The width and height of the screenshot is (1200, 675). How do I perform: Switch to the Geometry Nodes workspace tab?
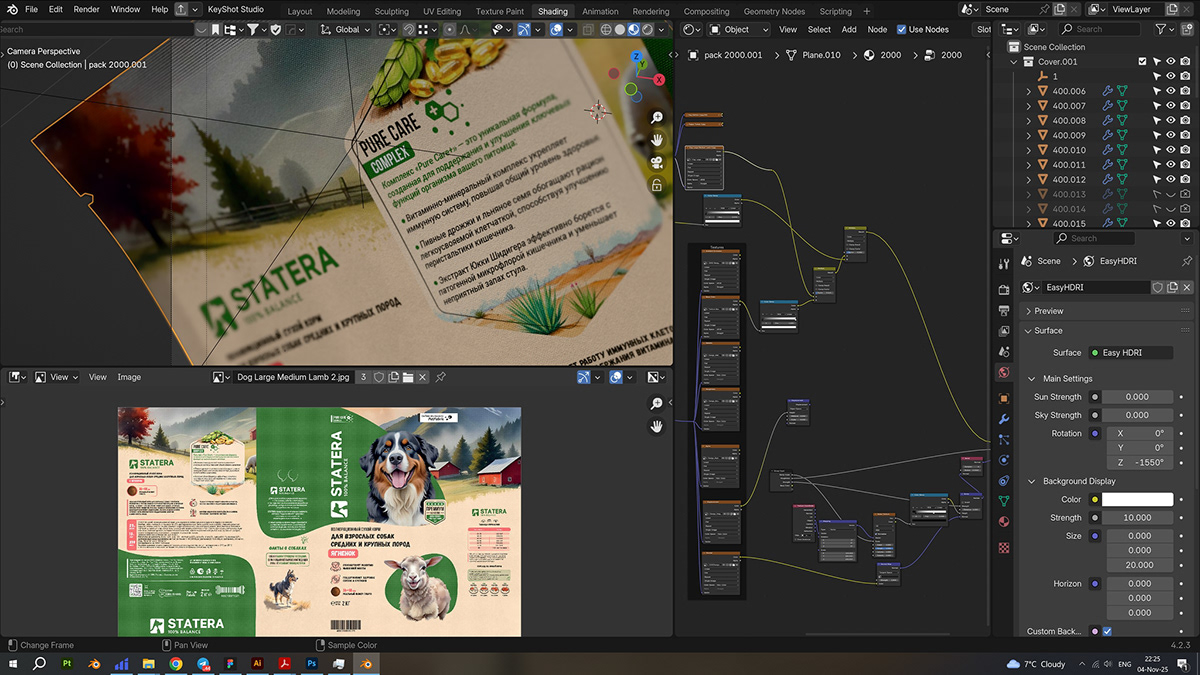pos(773,11)
